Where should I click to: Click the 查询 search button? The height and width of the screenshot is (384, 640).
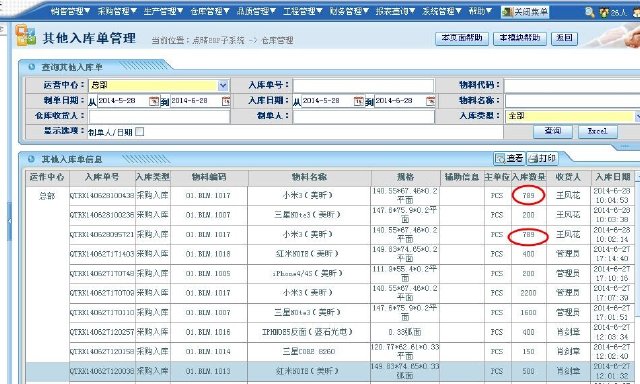point(553,131)
